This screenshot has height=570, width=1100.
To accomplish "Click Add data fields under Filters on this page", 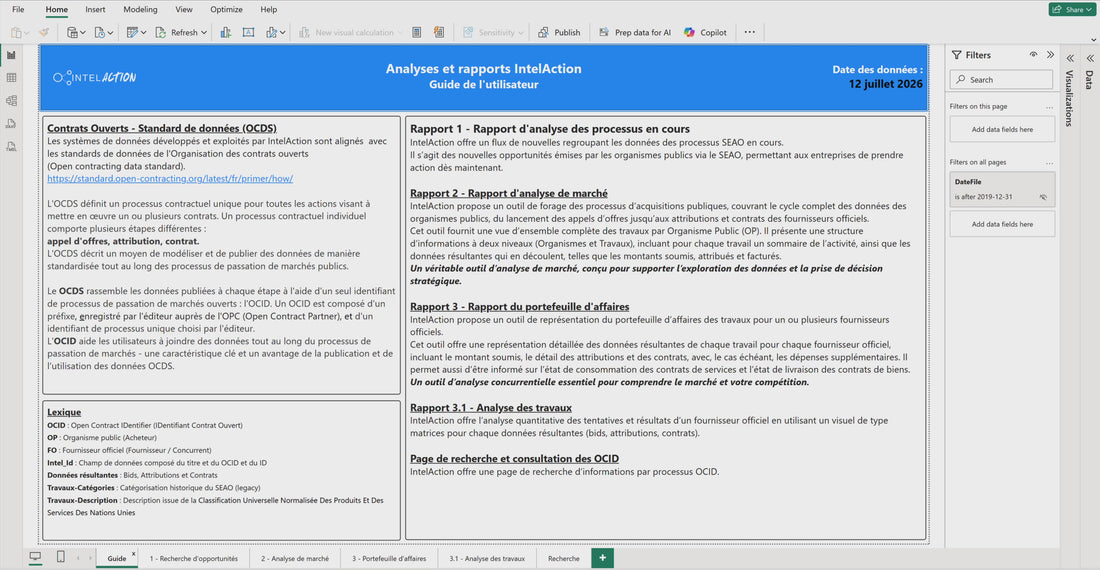I will [1002, 129].
